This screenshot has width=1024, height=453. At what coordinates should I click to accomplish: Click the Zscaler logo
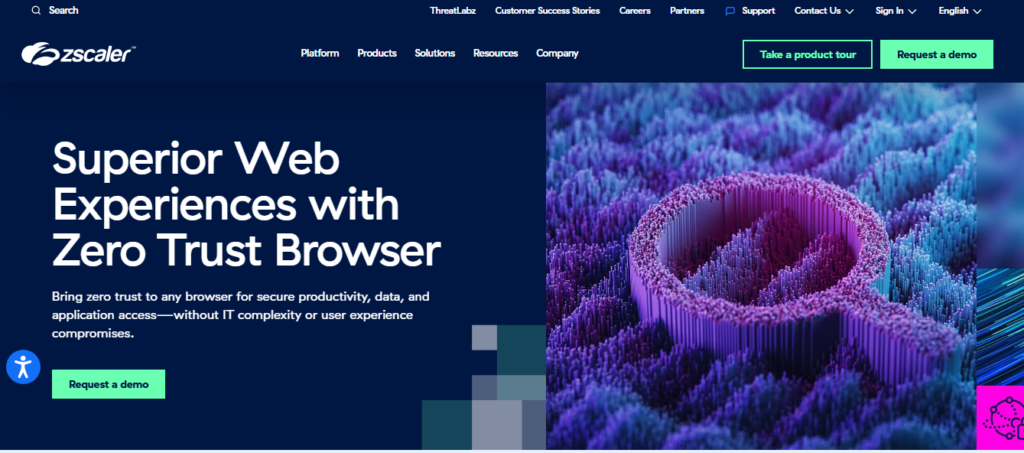[78, 54]
